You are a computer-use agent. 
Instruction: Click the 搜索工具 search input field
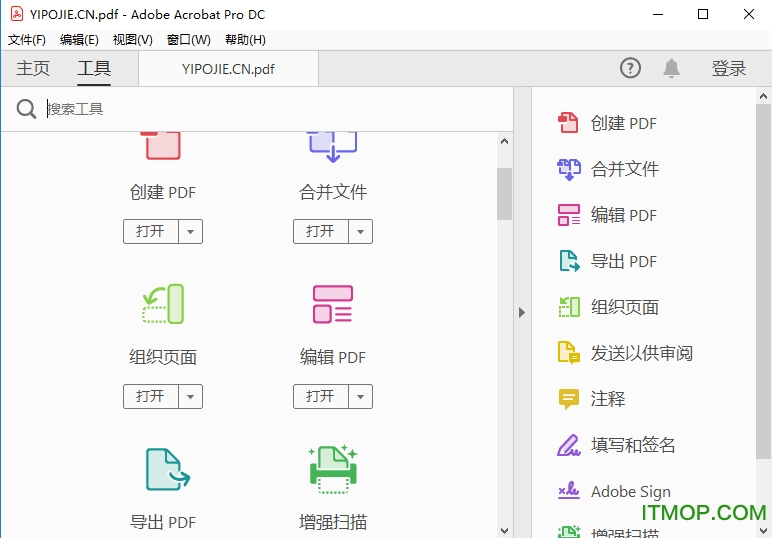coord(276,109)
